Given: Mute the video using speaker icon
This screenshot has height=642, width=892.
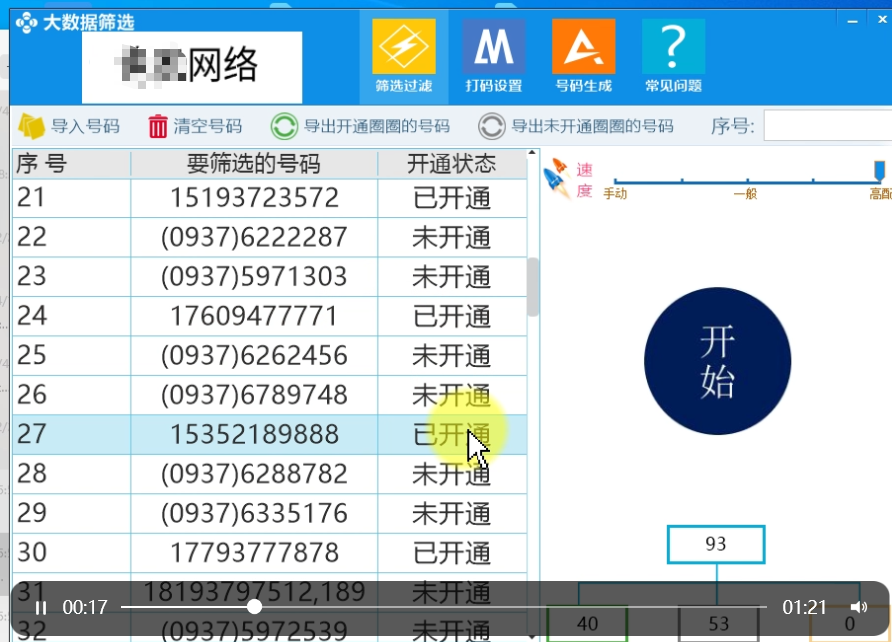Looking at the screenshot, I should [858, 607].
